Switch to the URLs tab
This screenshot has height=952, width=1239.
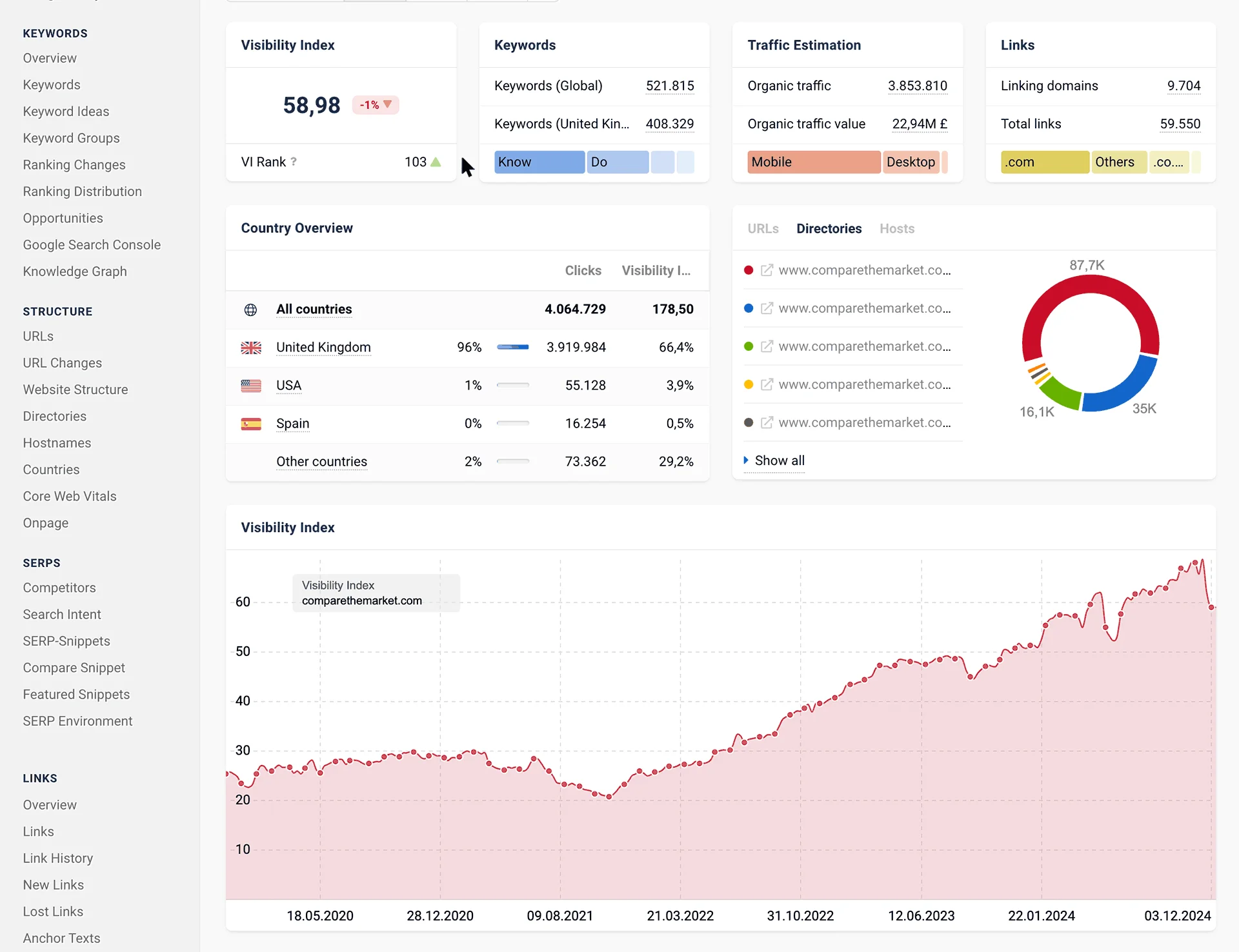click(763, 228)
